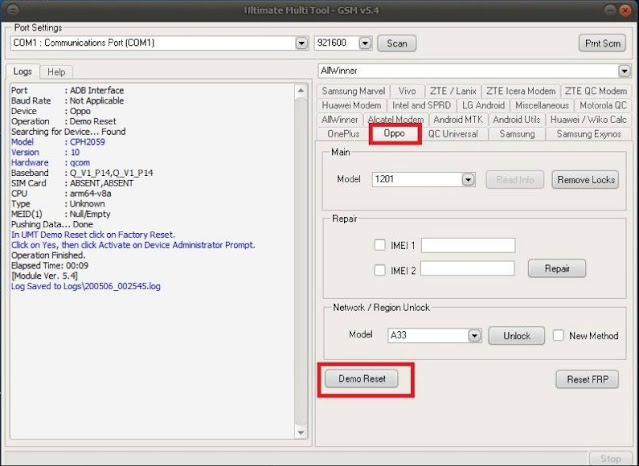Open the Android Utils tab
The height and width of the screenshot is (466, 639).
coord(516,120)
